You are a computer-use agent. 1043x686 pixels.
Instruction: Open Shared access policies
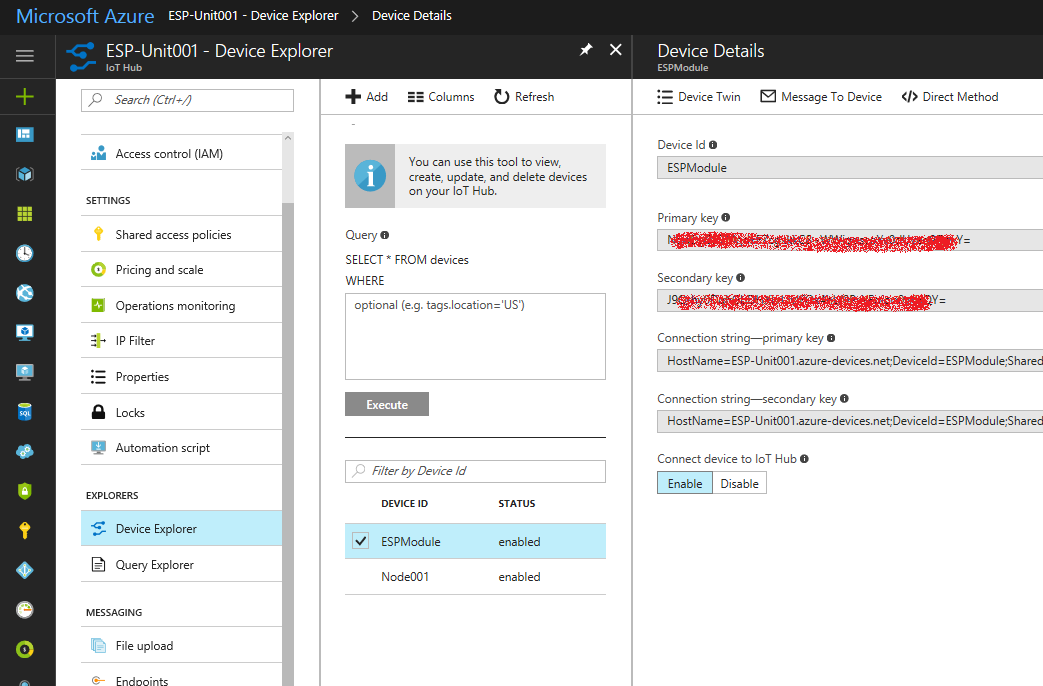pos(181,234)
